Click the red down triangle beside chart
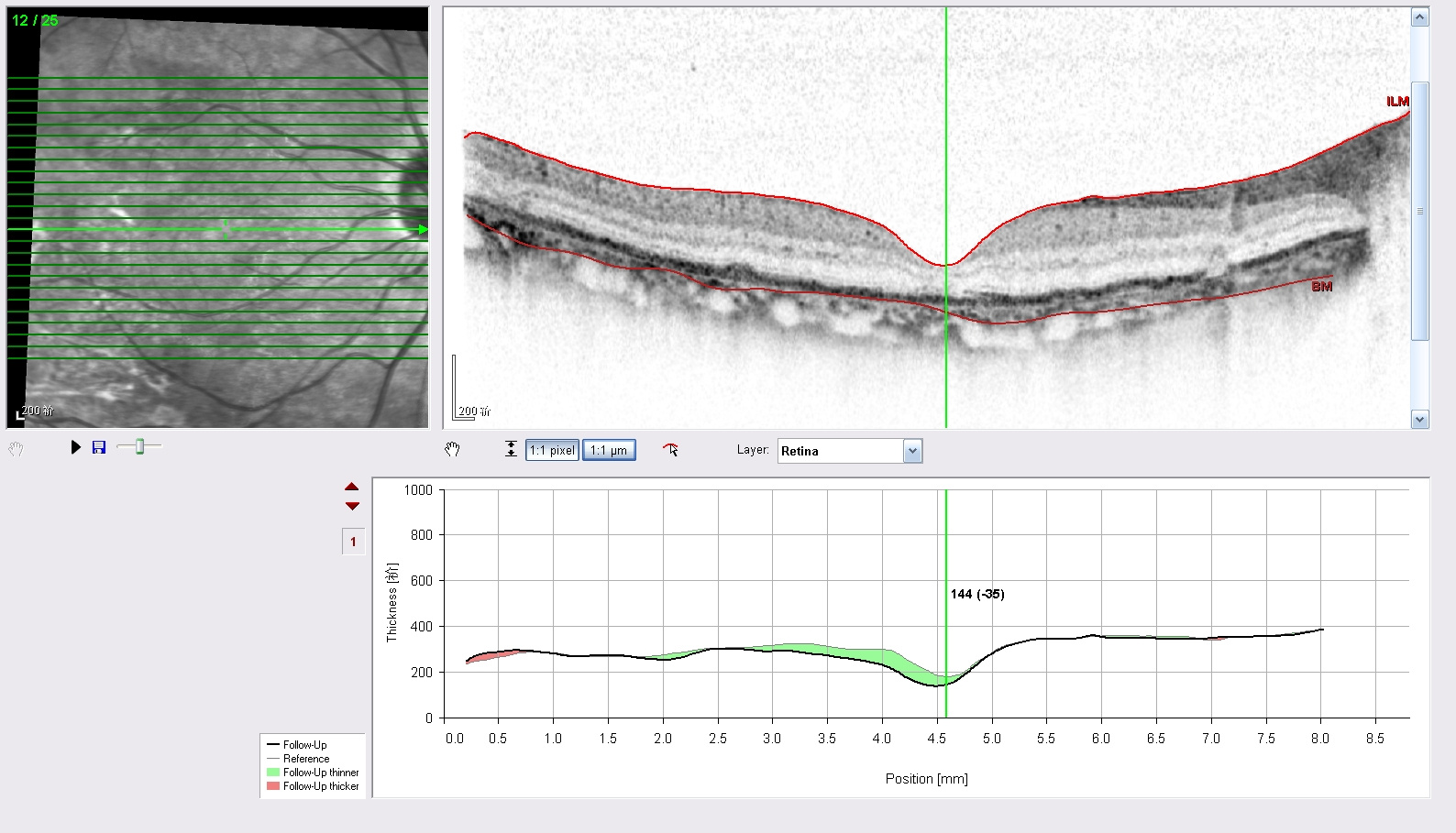The image size is (1456, 833). (x=352, y=506)
